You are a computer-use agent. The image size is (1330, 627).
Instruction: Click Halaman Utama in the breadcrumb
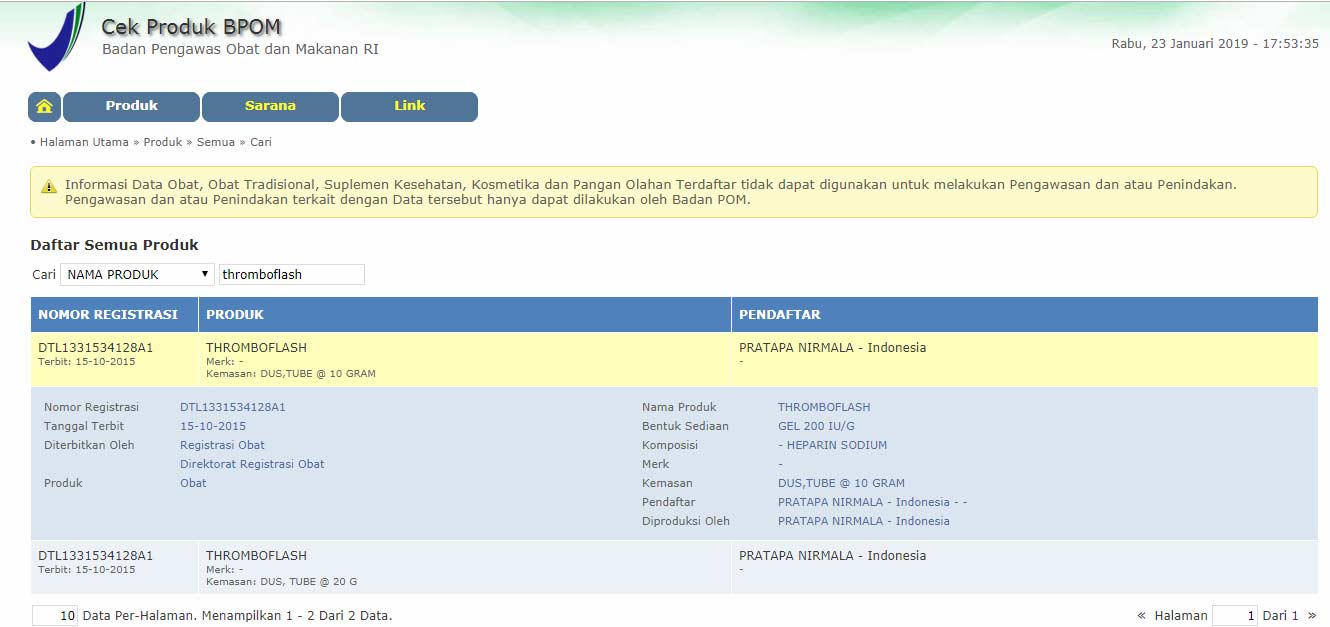[x=84, y=142]
